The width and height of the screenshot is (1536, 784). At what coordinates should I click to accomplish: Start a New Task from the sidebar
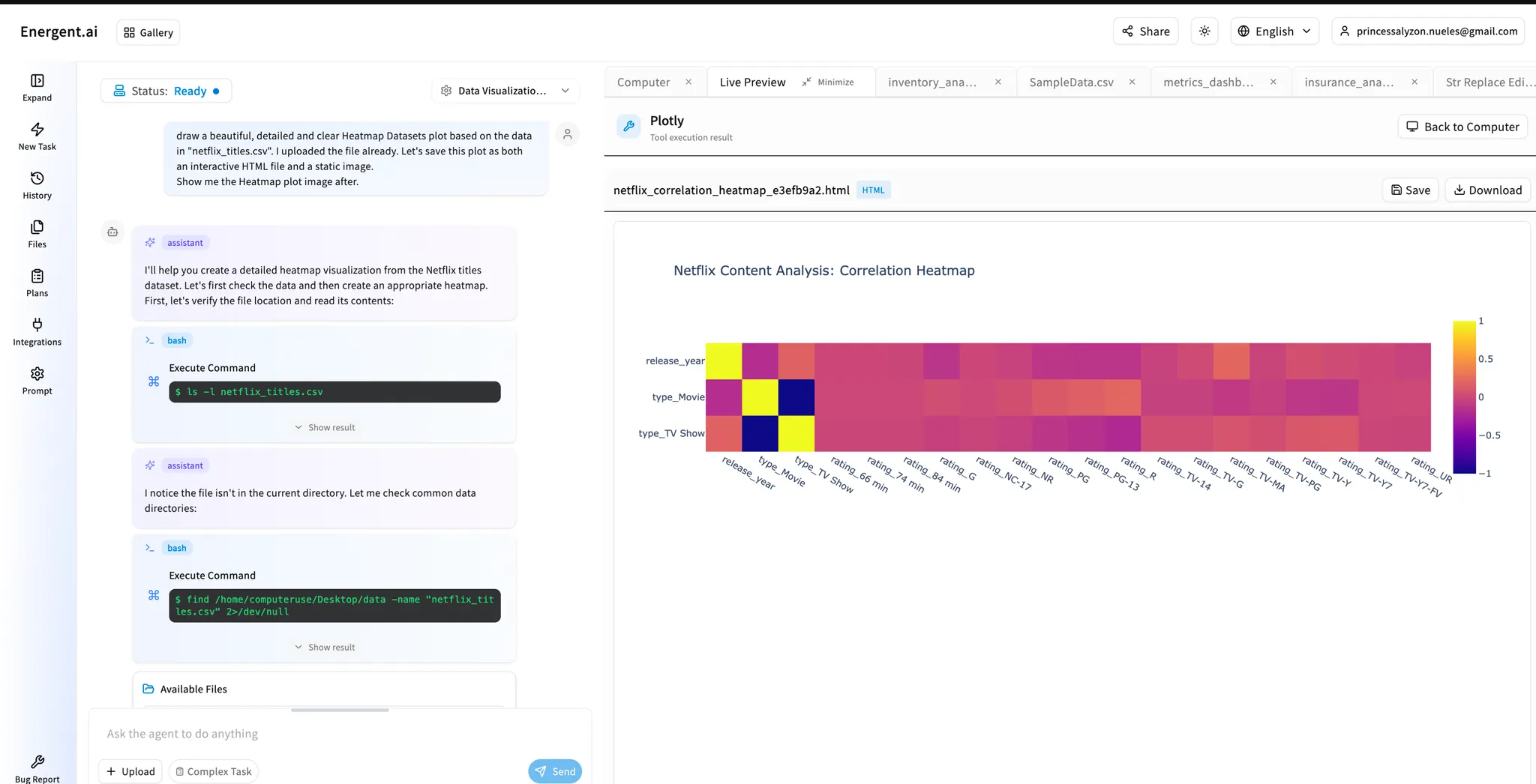tap(37, 136)
